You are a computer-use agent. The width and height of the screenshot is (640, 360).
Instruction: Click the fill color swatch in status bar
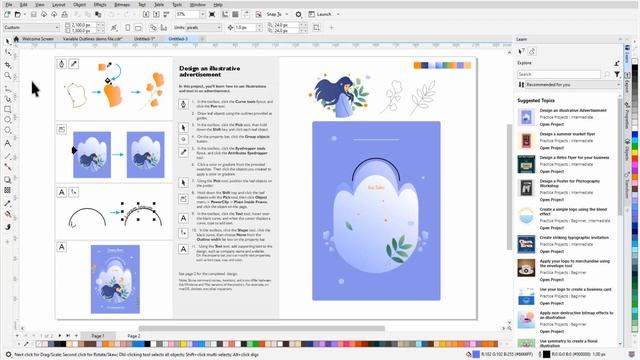coord(476,354)
